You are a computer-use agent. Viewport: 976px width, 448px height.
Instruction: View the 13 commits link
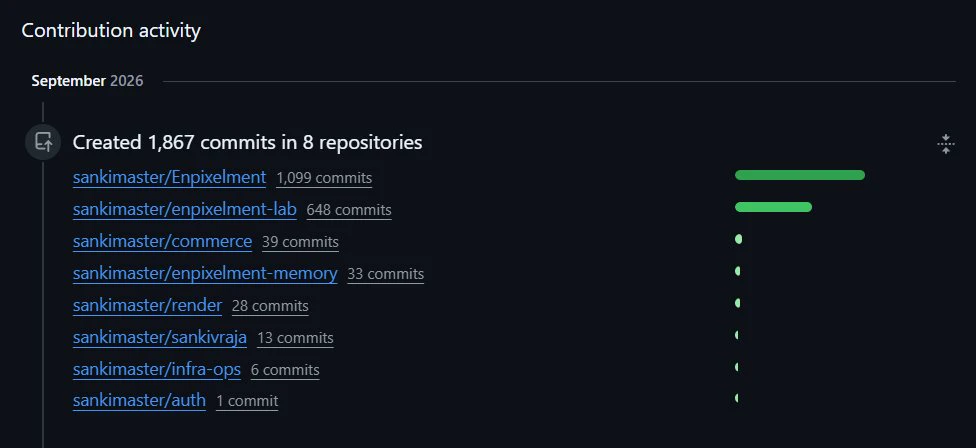coord(296,338)
